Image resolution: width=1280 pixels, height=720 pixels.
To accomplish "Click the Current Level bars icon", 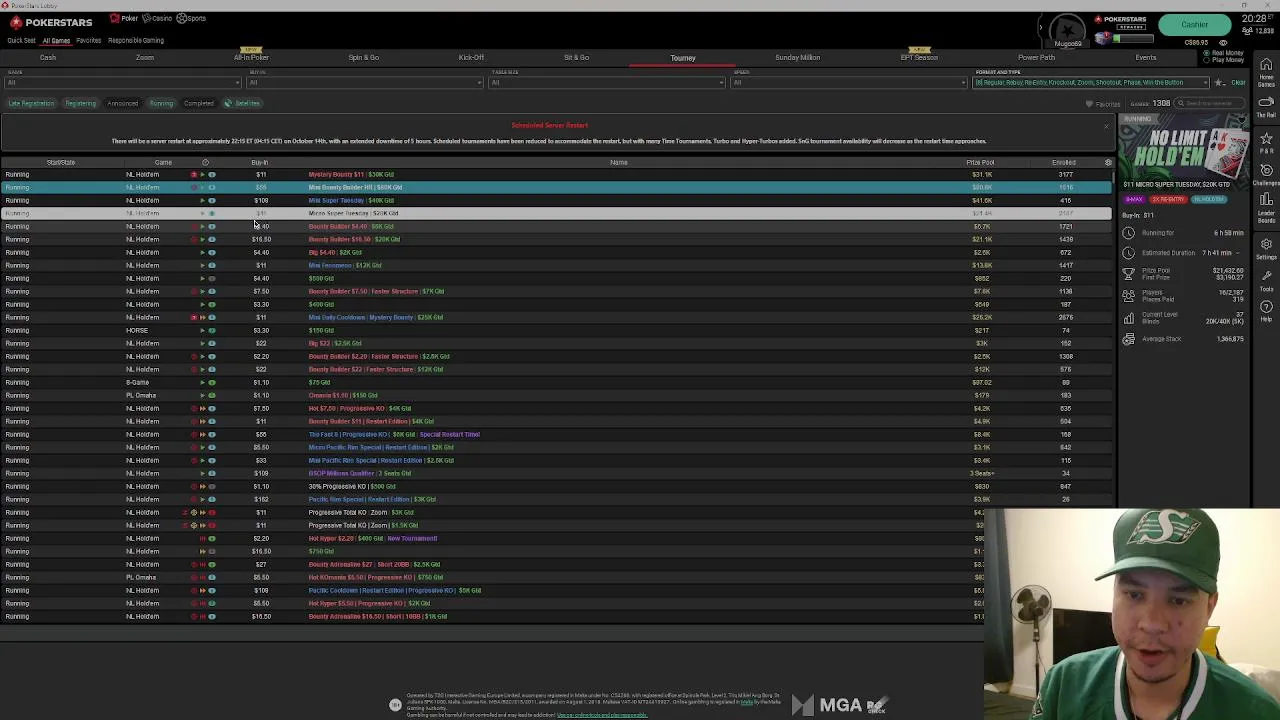I will (1128, 318).
